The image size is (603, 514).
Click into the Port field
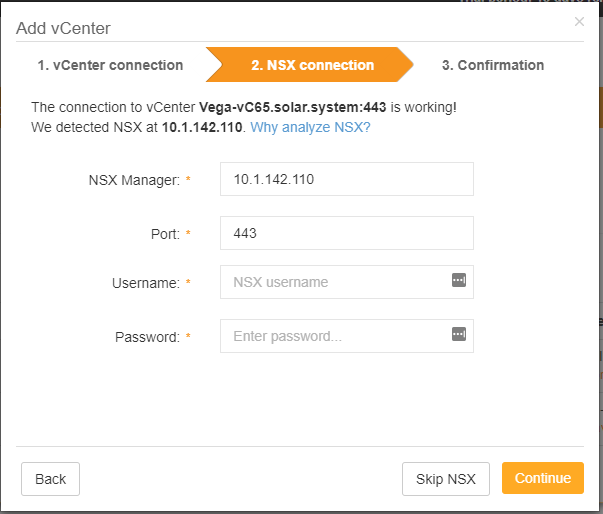(x=347, y=233)
